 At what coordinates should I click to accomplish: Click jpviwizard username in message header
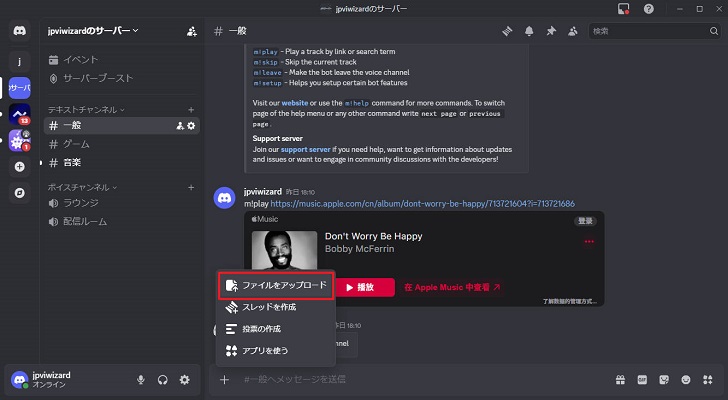click(x=263, y=192)
